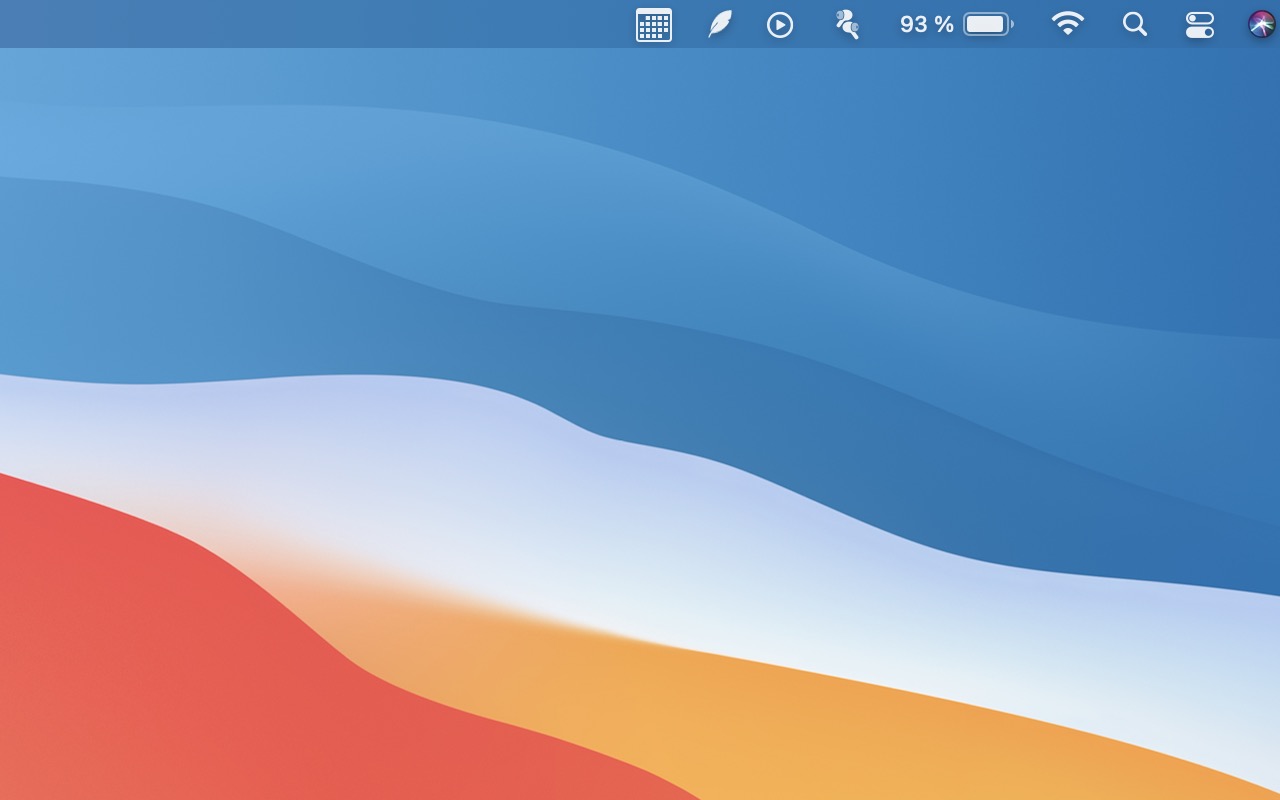The width and height of the screenshot is (1280, 800).
Task: Expand AirPods audio device dropdown
Action: [847, 25]
